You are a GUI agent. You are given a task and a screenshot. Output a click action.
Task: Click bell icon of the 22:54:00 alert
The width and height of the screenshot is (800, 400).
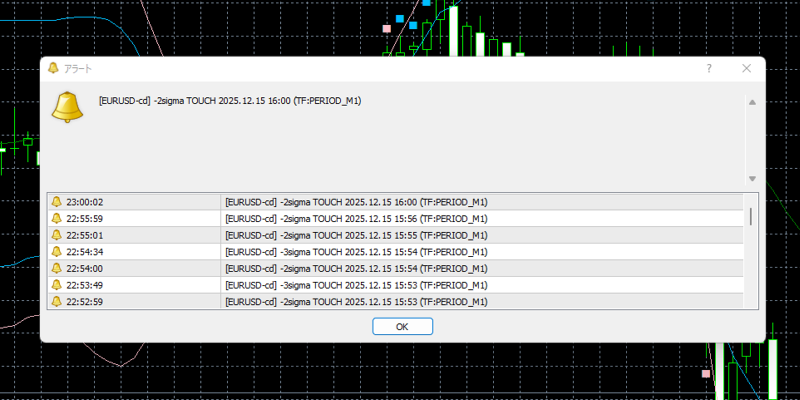coord(57,268)
